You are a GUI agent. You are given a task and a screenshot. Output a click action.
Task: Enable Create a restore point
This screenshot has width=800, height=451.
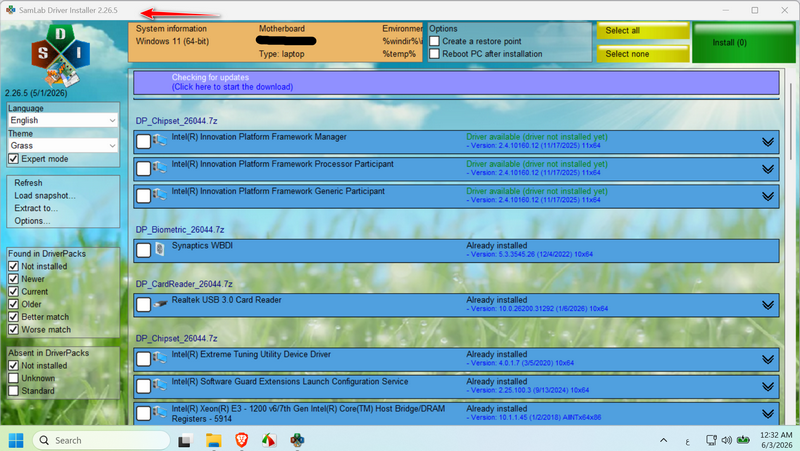coord(434,41)
